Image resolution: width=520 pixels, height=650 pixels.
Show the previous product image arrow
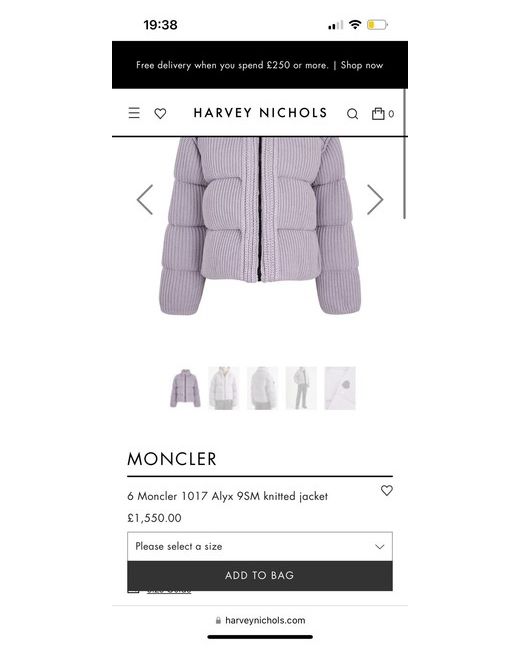click(x=145, y=200)
